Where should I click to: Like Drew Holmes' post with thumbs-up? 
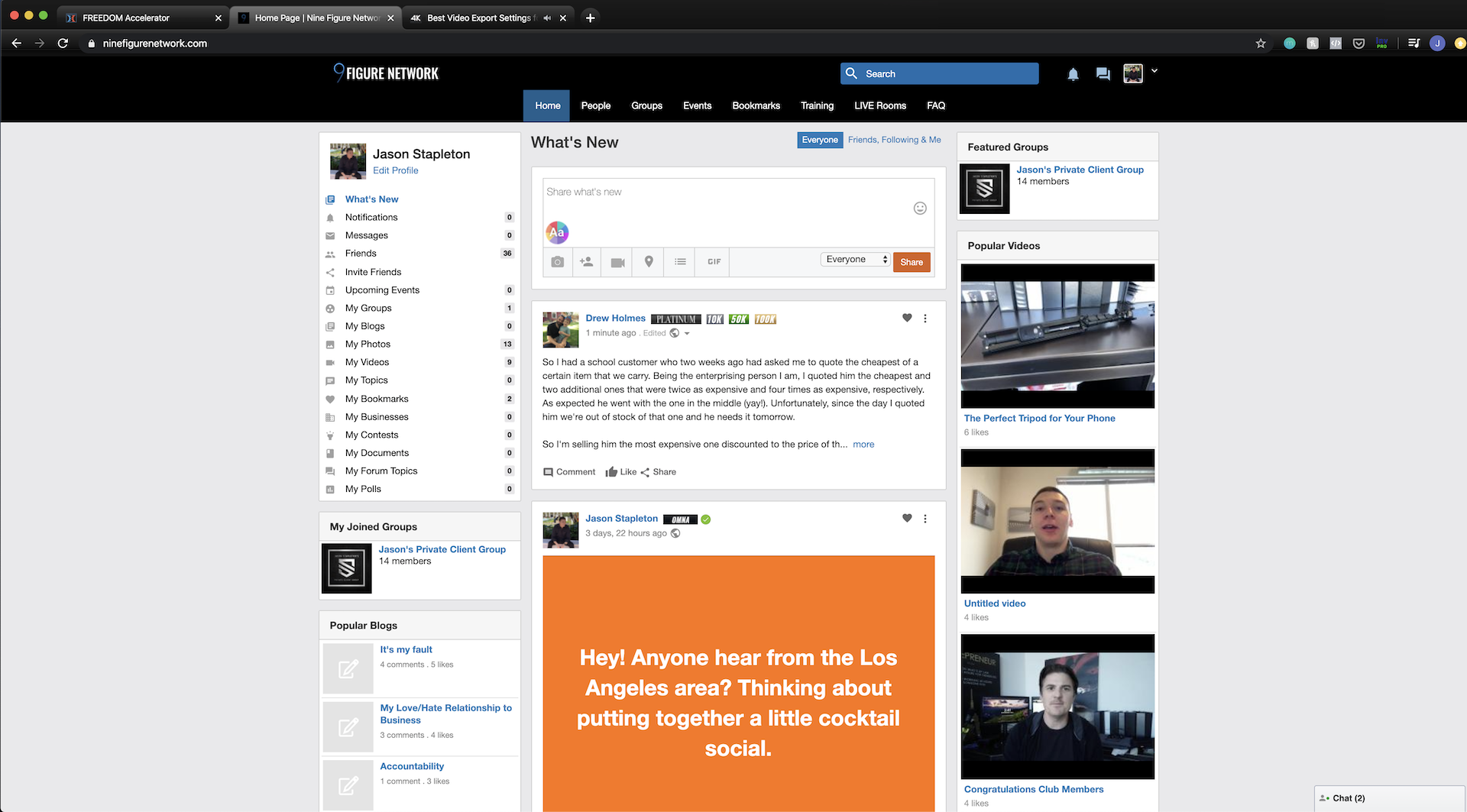click(x=620, y=472)
